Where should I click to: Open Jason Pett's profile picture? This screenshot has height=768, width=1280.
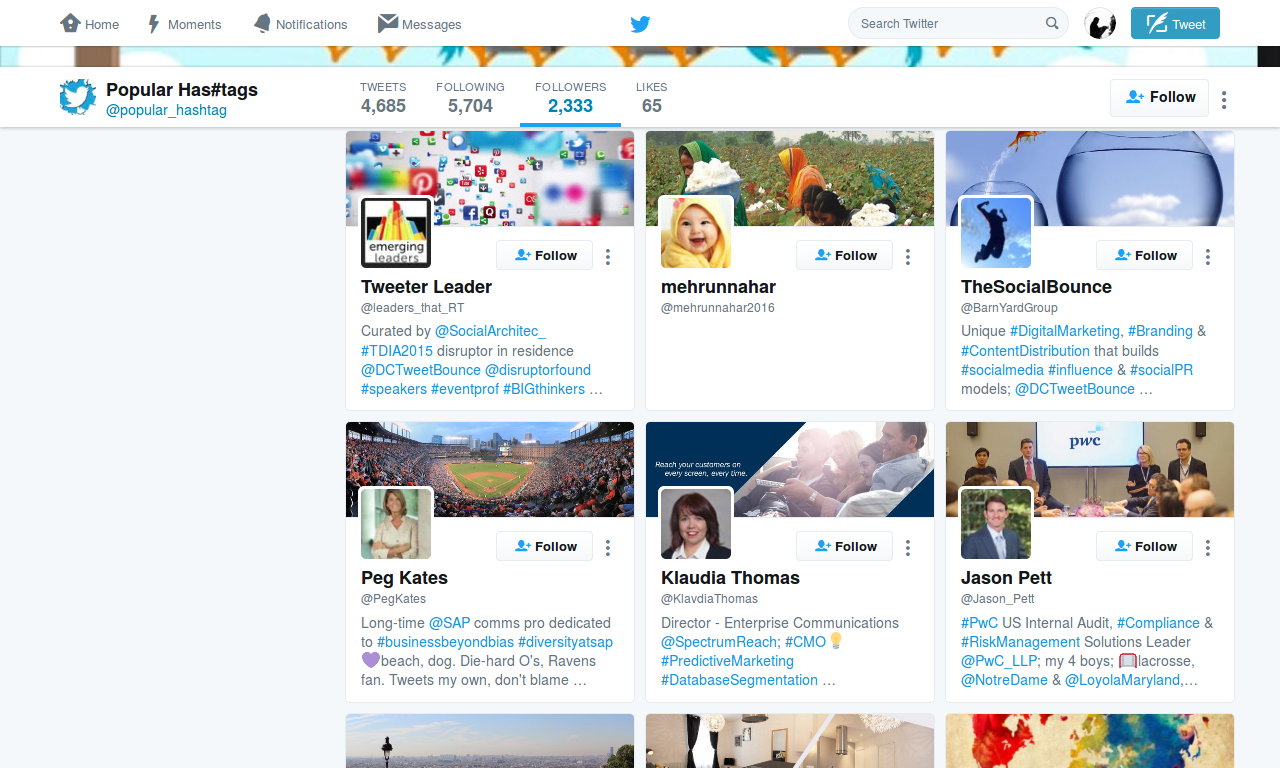pos(996,523)
